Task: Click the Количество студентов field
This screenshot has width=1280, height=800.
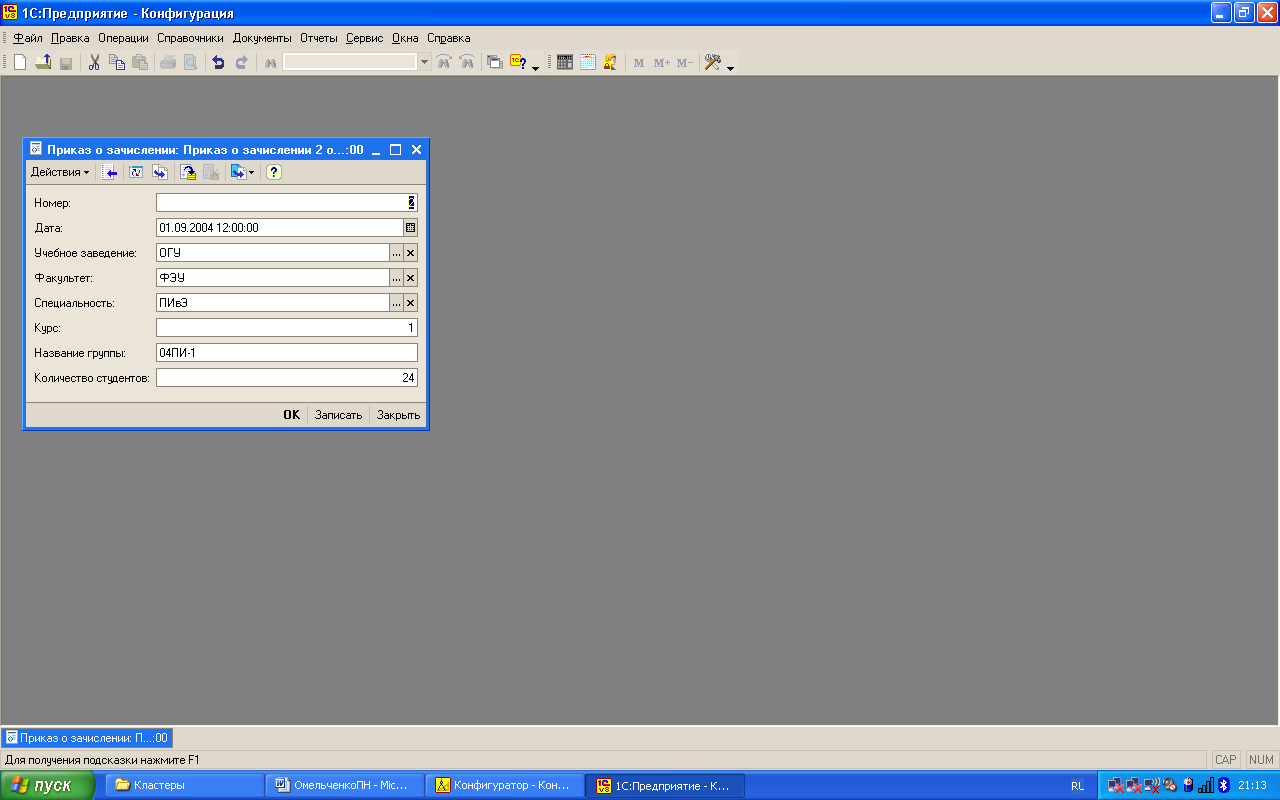Action: pyautogui.click(x=287, y=378)
